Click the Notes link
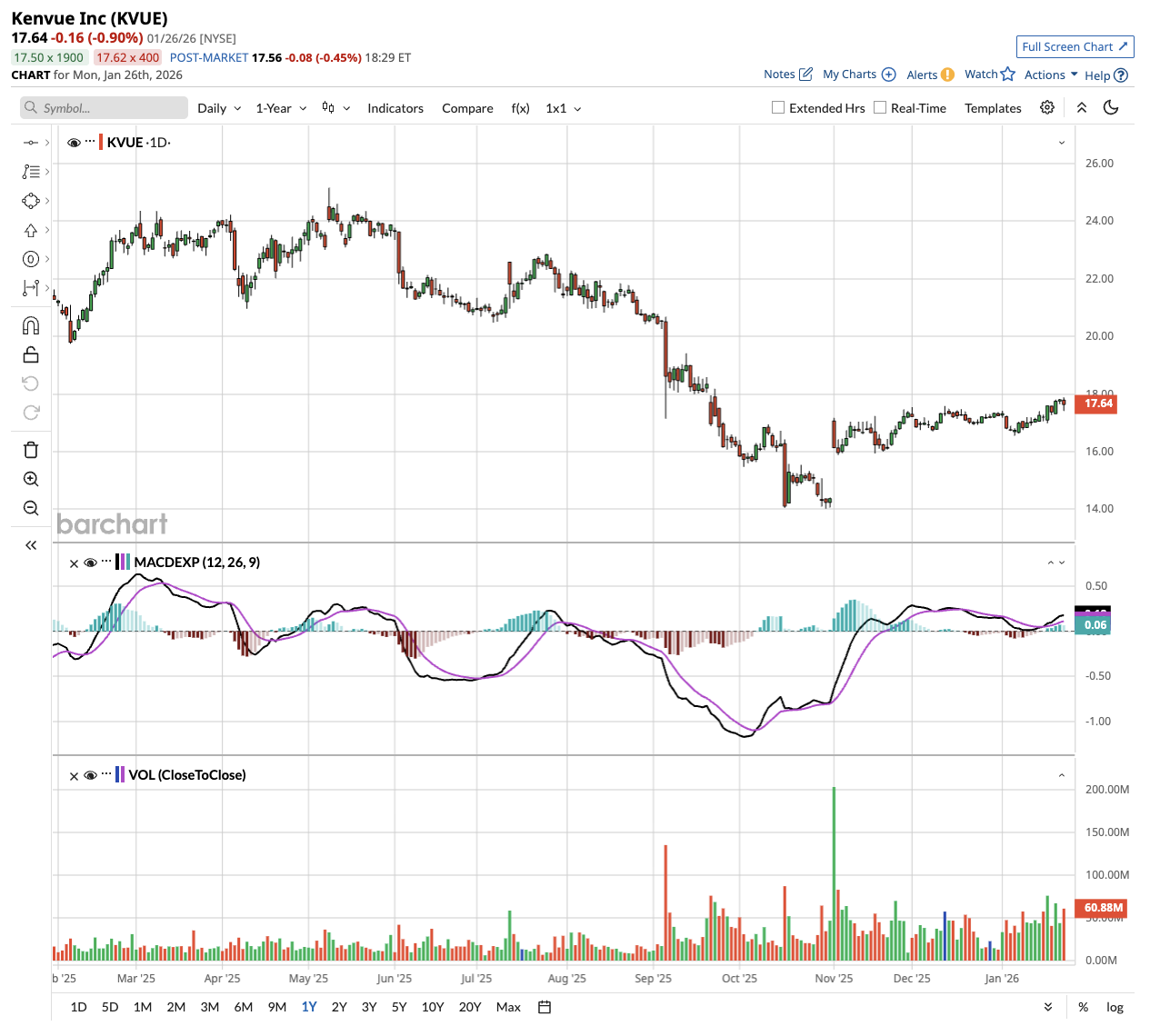 click(x=779, y=75)
